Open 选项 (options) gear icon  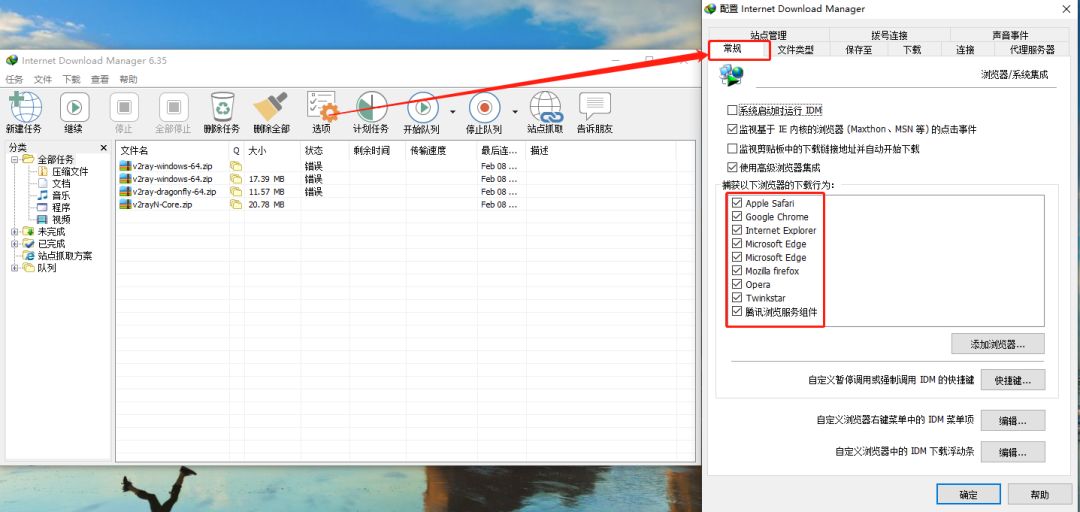click(322, 108)
